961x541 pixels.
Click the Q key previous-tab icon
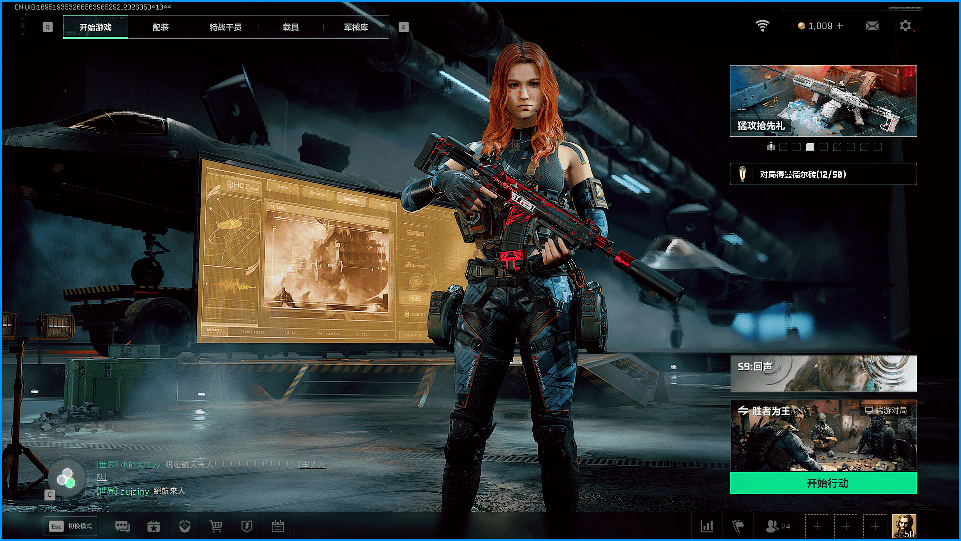[48, 27]
